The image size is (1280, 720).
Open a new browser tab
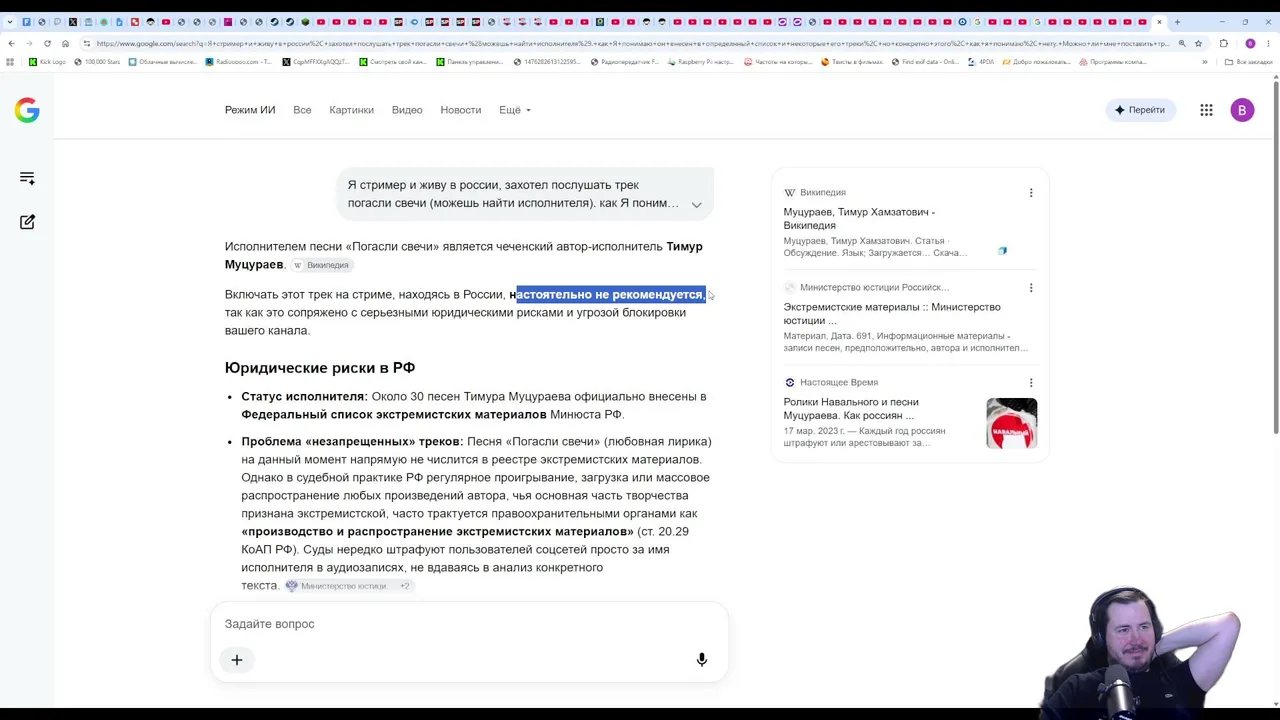(1177, 21)
